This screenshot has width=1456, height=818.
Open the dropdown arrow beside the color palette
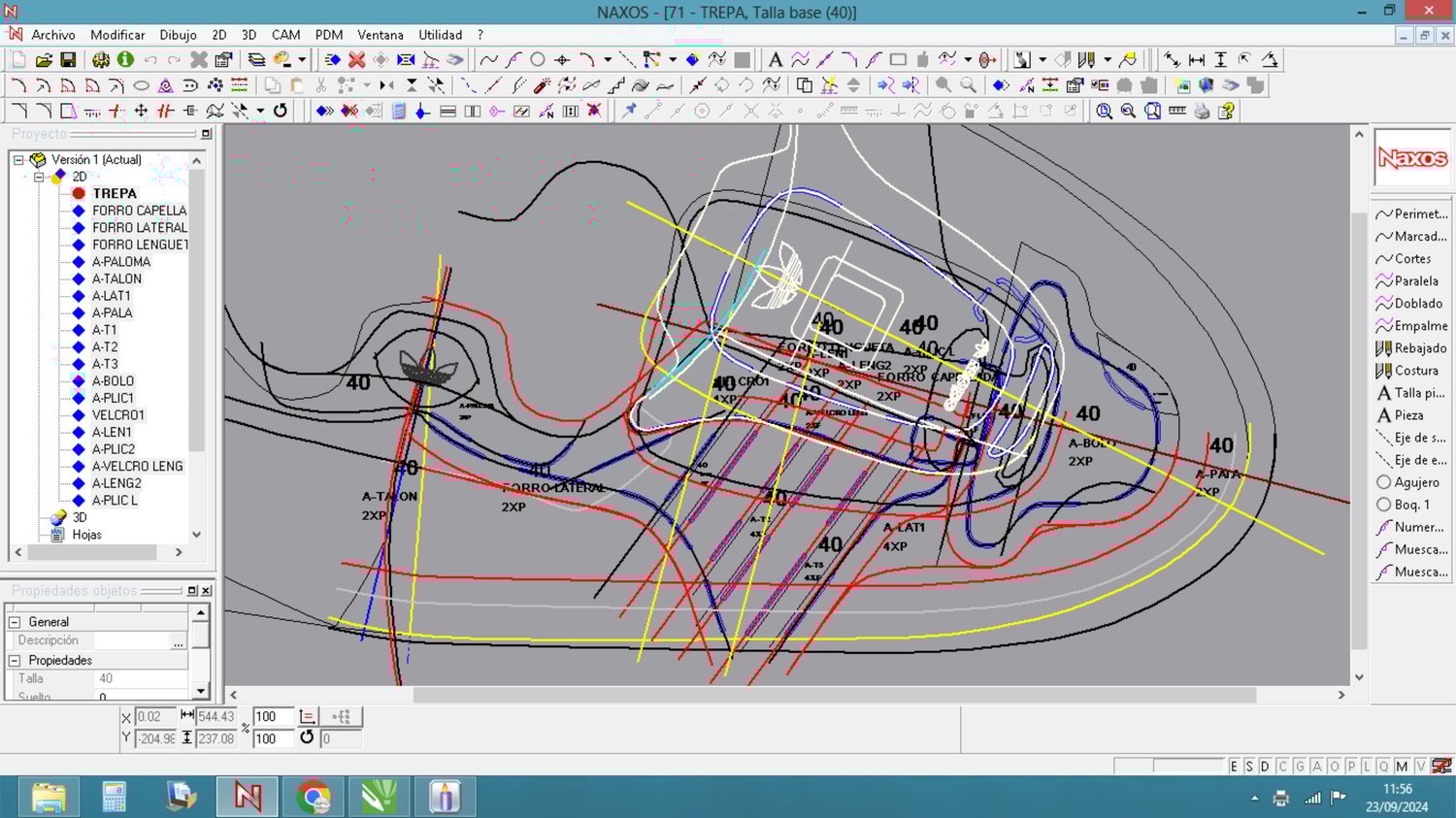click(x=302, y=59)
